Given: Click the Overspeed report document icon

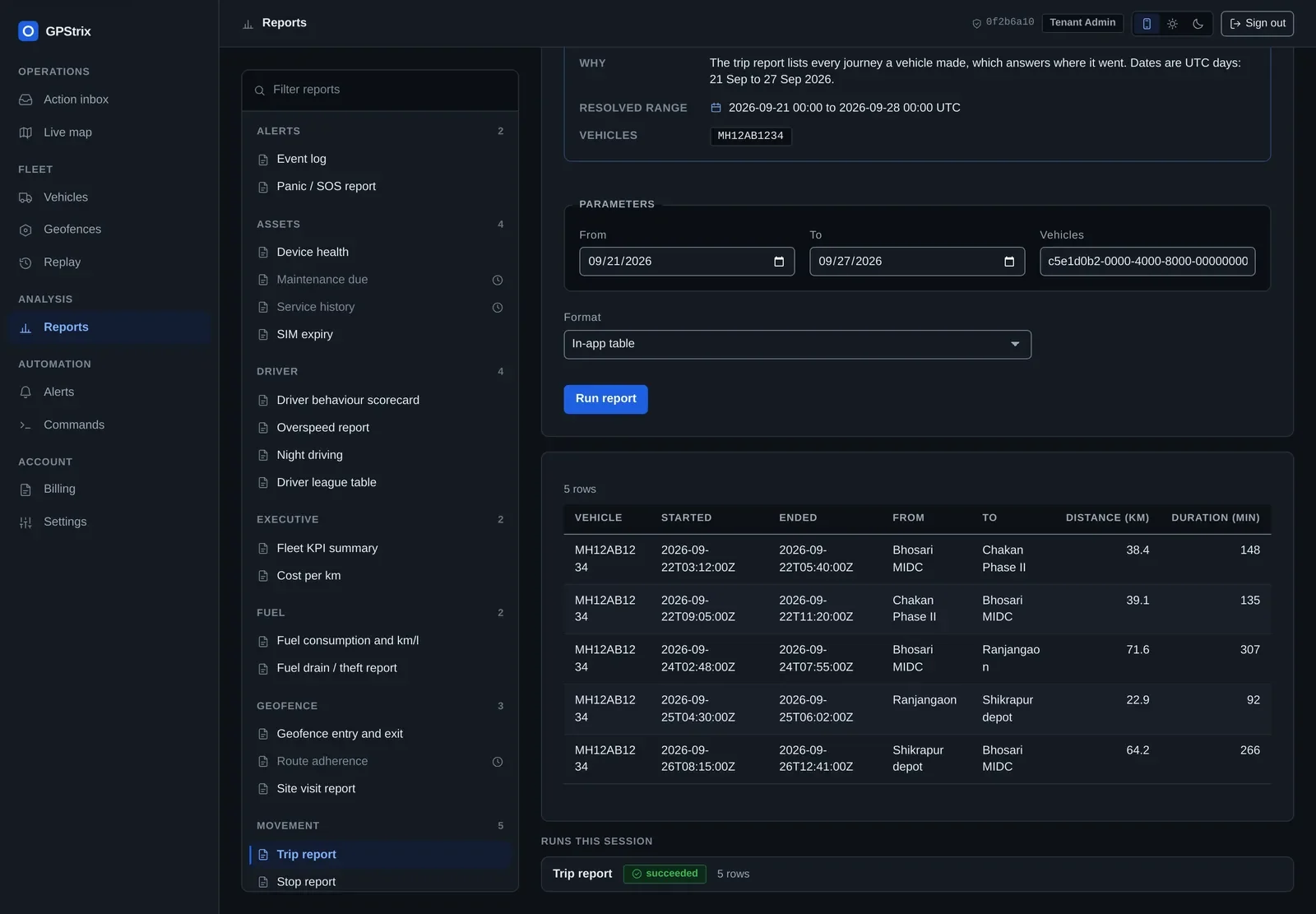Looking at the screenshot, I should click(263, 428).
